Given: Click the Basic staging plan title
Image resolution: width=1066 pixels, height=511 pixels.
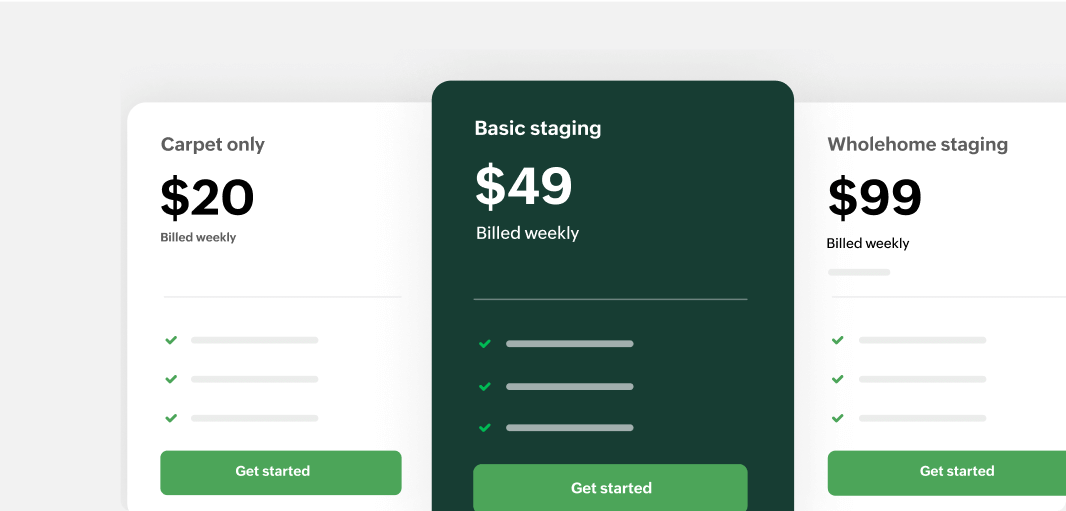Looking at the screenshot, I should (x=538, y=128).
